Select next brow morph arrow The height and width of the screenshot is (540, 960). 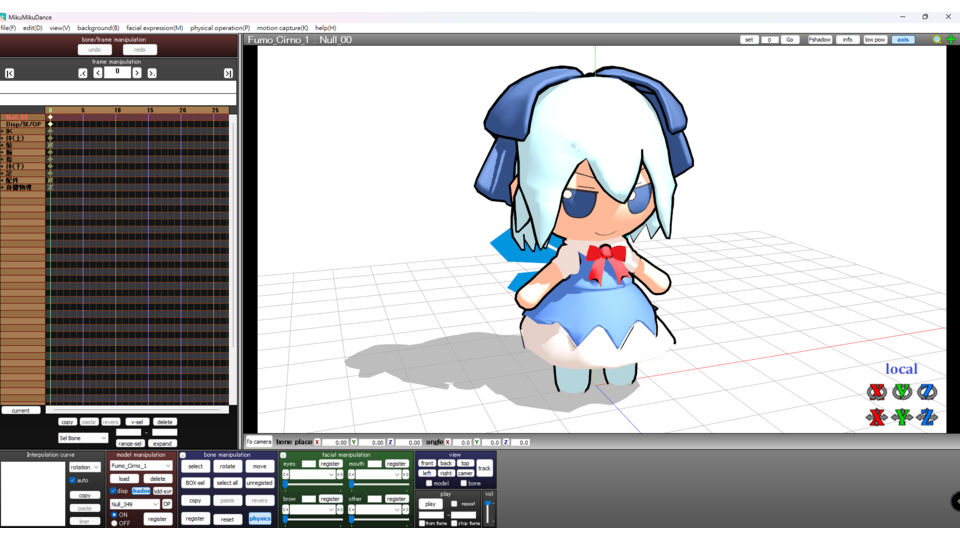tap(340, 509)
